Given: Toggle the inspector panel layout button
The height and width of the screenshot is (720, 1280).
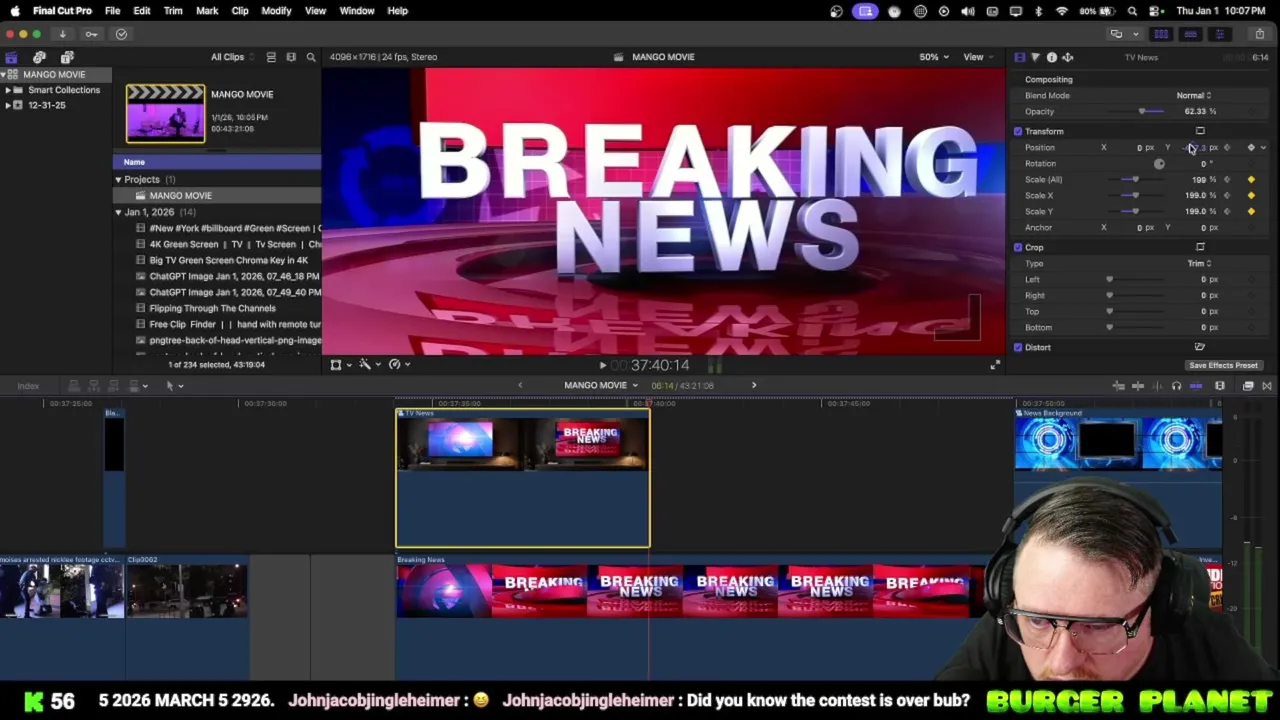Looking at the screenshot, I should click(x=1219, y=34).
